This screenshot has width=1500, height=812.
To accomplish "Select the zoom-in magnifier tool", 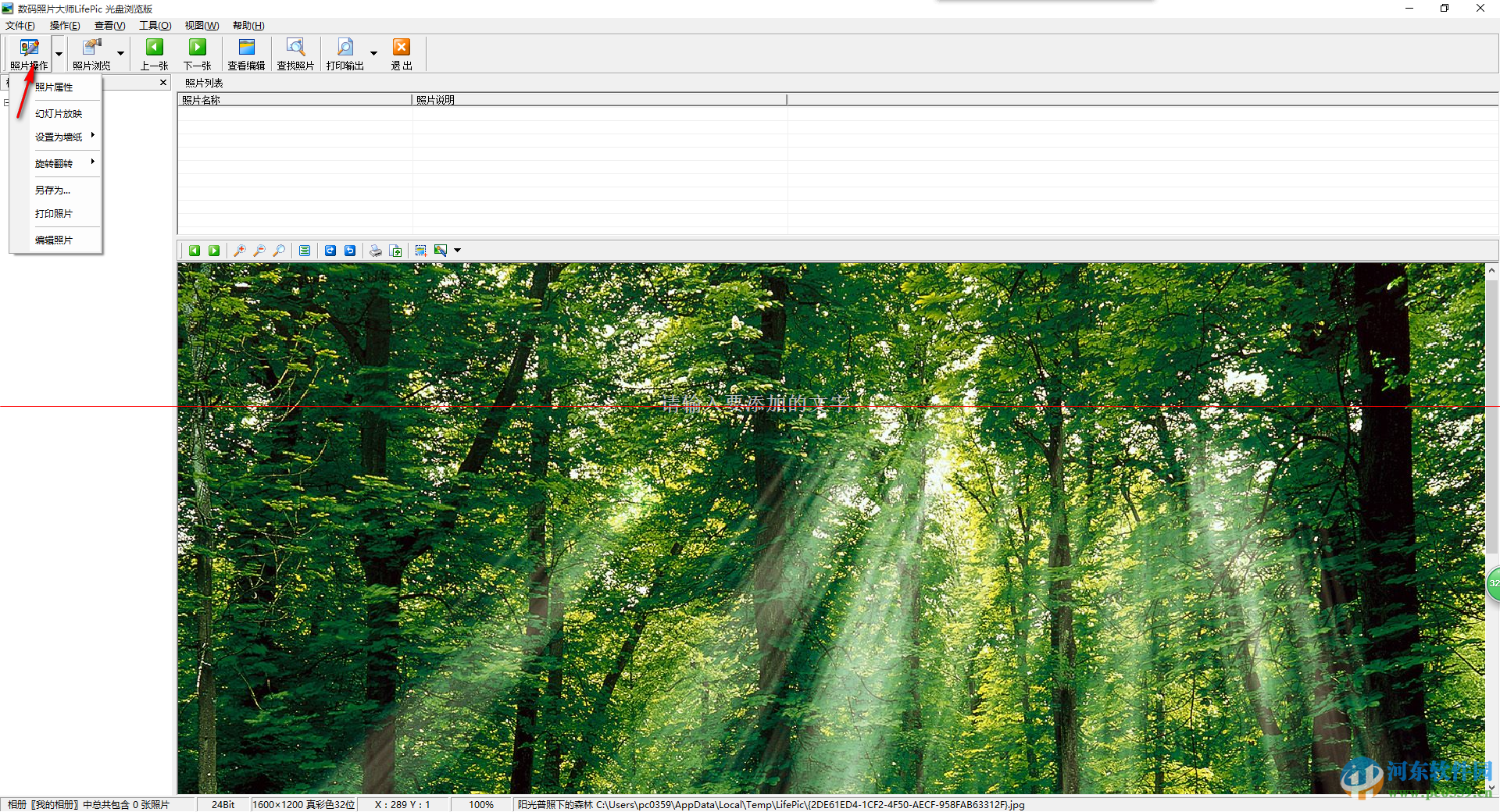I will pos(240,251).
